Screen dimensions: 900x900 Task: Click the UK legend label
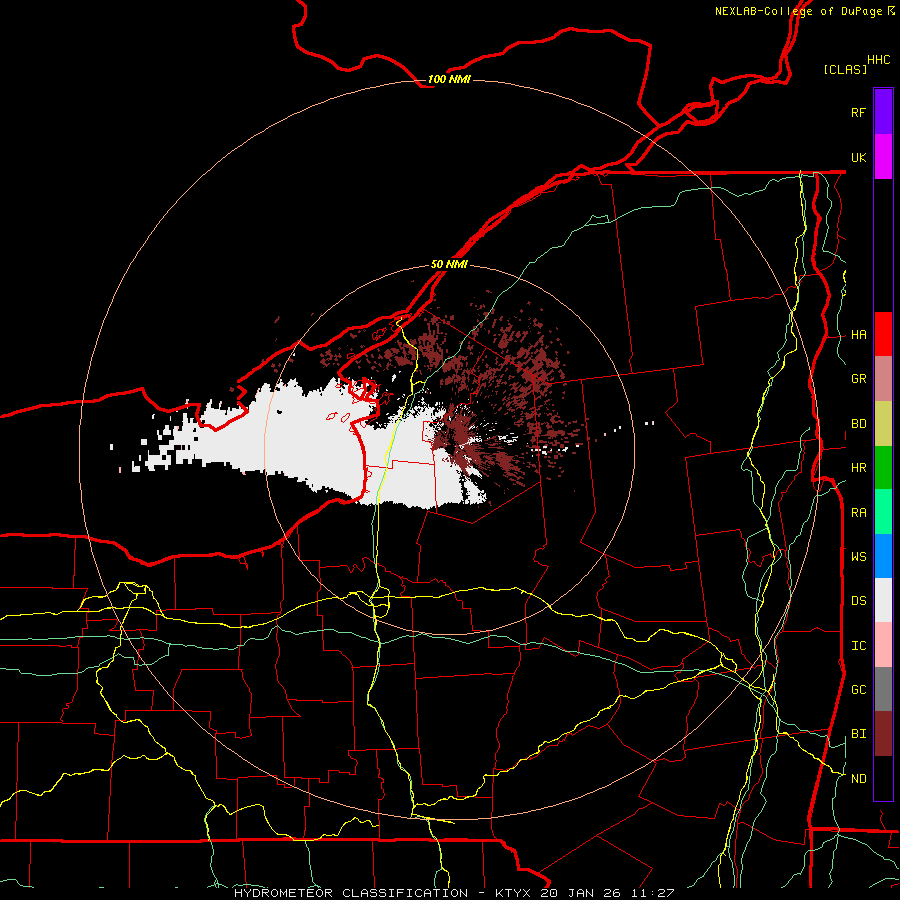coord(858,157)
